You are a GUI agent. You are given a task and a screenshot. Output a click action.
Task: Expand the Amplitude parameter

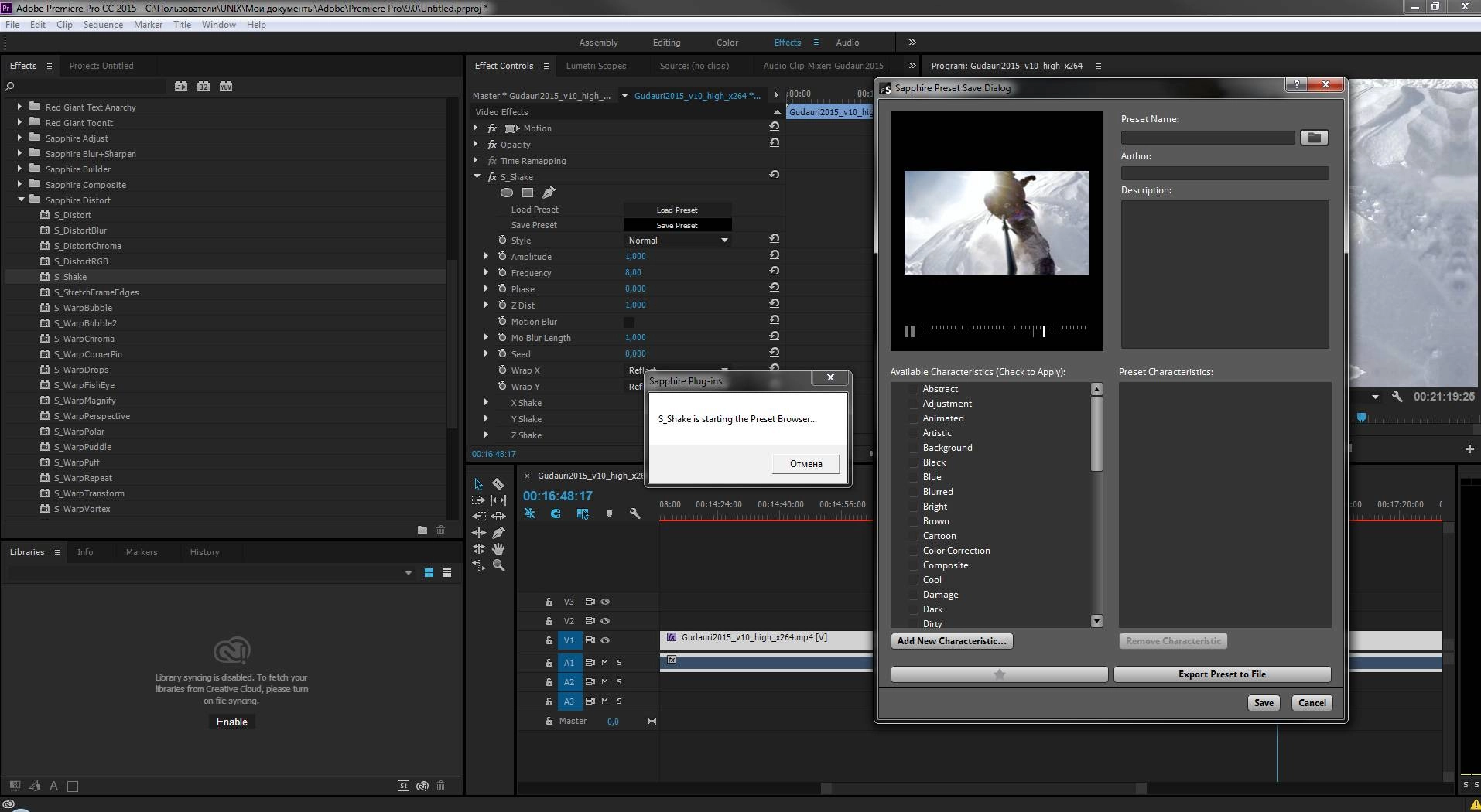486,256
